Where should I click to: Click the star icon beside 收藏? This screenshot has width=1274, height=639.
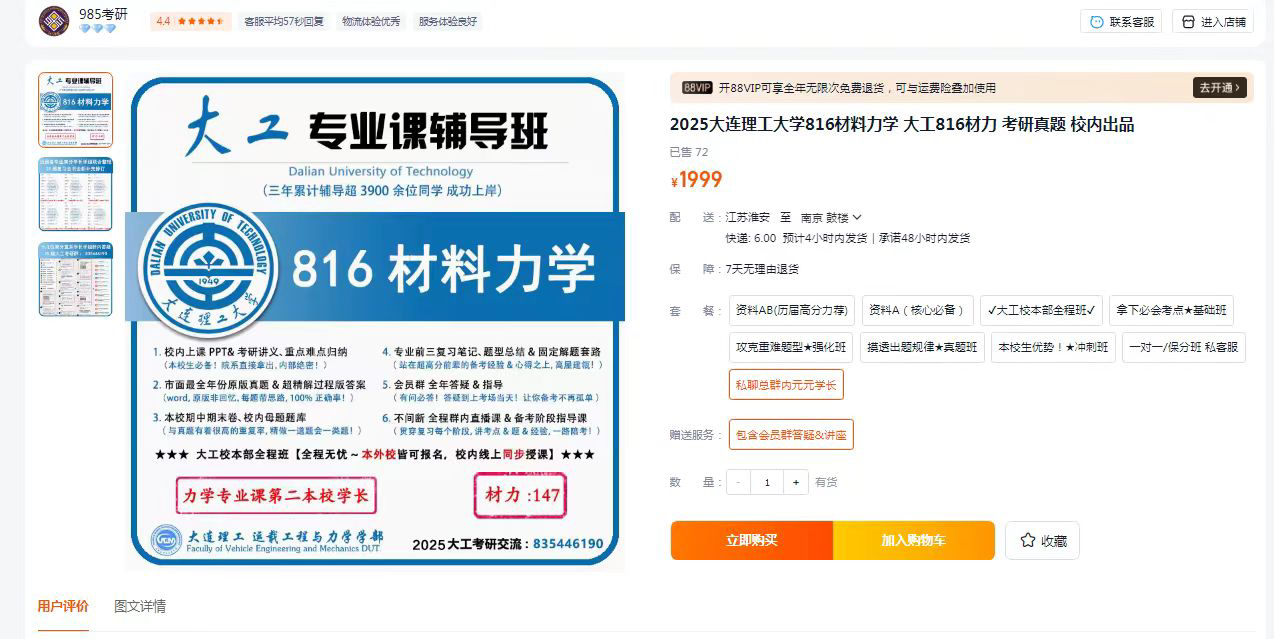(x=1027, y=540)
